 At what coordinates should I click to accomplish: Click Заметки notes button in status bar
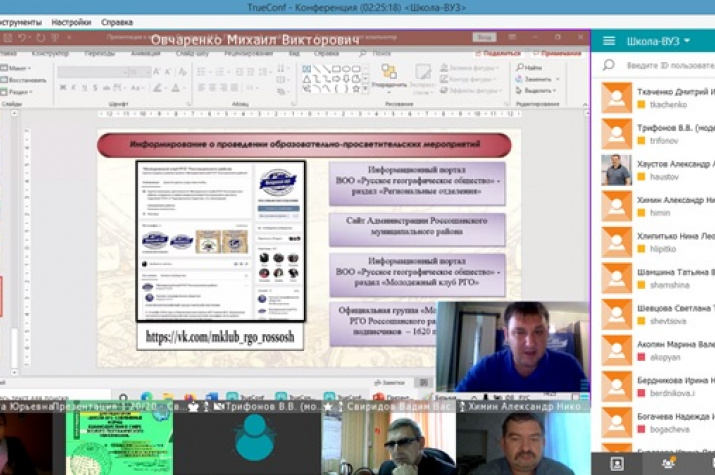389,382
